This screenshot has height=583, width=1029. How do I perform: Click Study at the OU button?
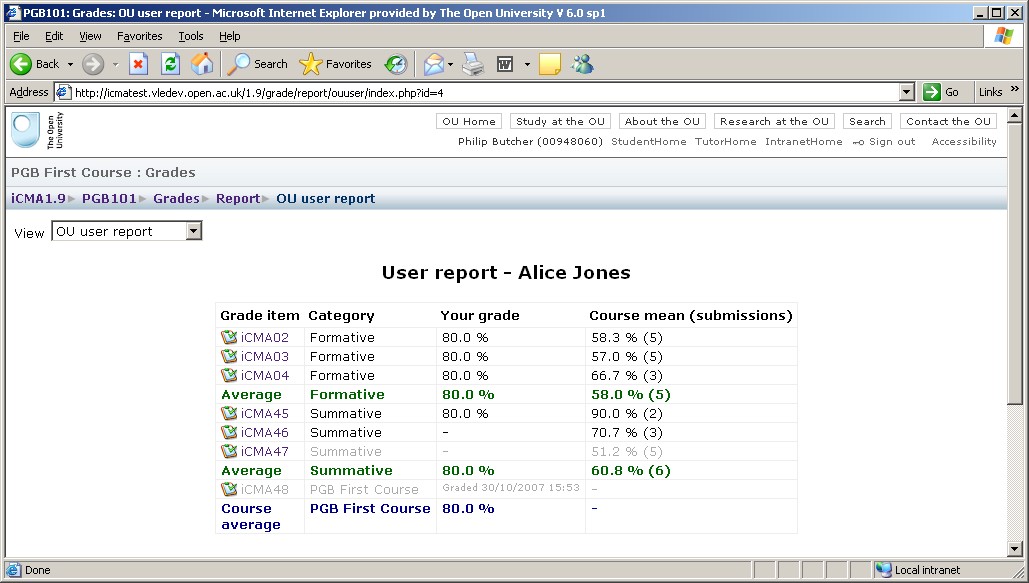coord(560,121)
